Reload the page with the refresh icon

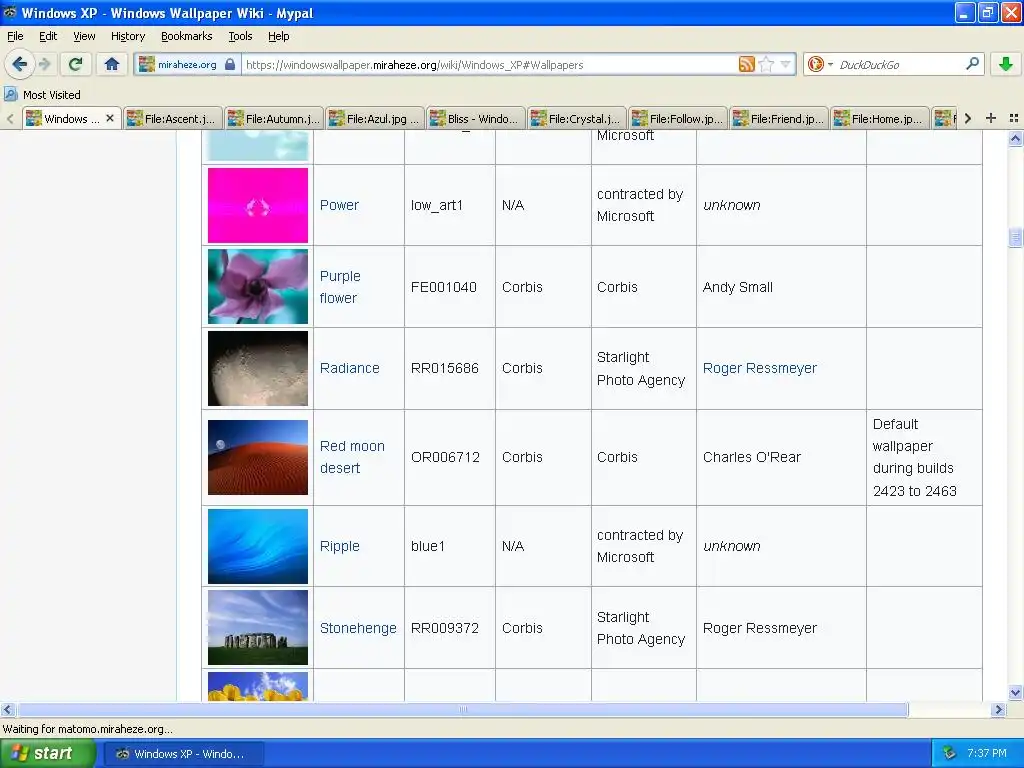pyautogui.click(x=75, y=64)
